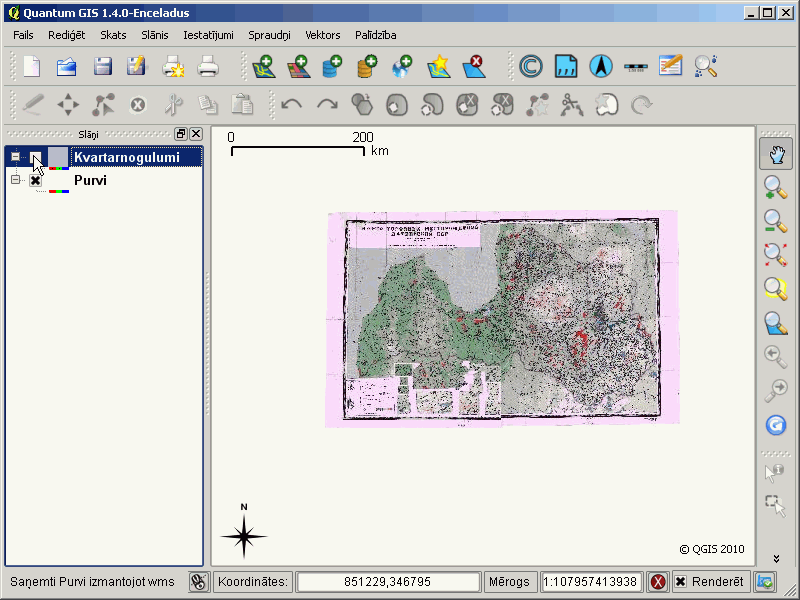The height and width of the screenshot is (600, 800).
Task: Select the Kvartarnogulumi layer name
Action: 127,157
